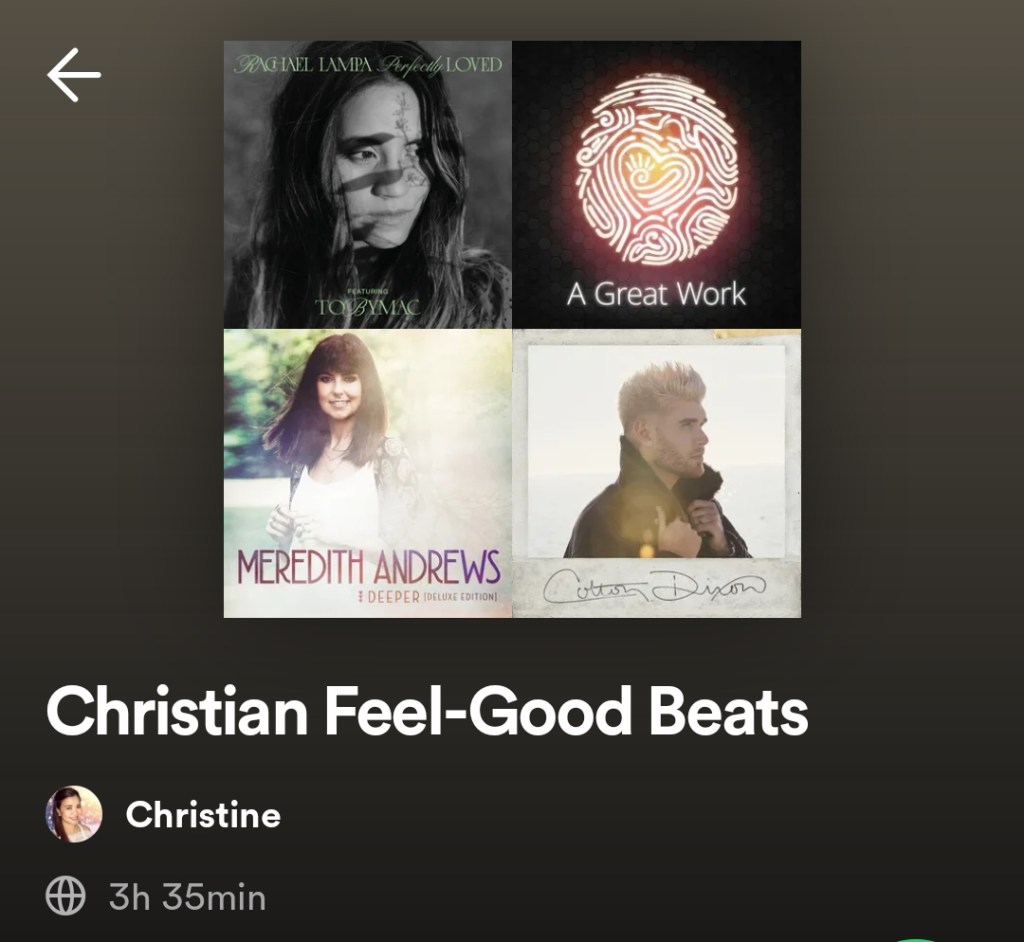Click the 'A Great Work' caption text
The image size is (1024, 942).
coord(656,294)
